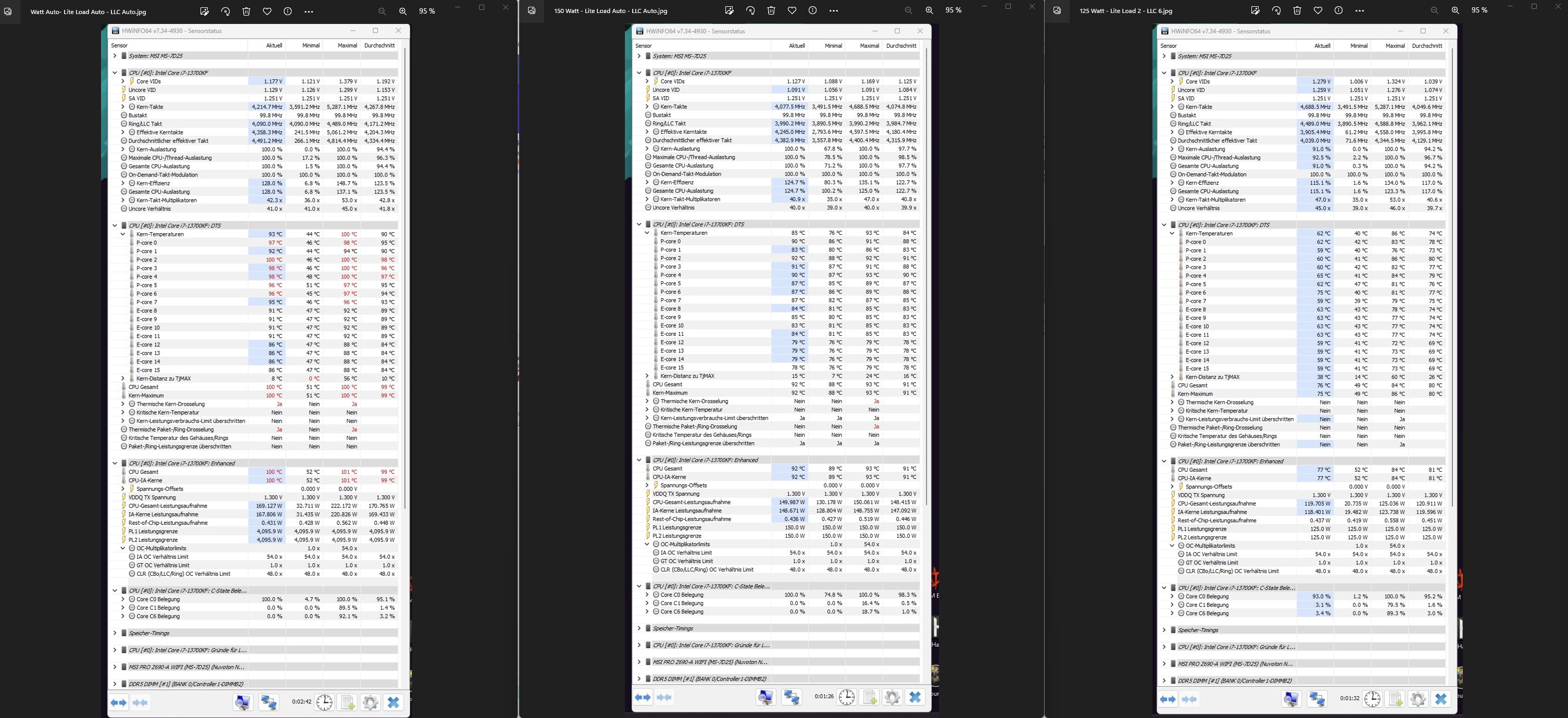The height and width of the screenshot is (718, 1568).
Task: Rotate the 125 Watt Lite Load 2 image
Action: [1276, 10]
